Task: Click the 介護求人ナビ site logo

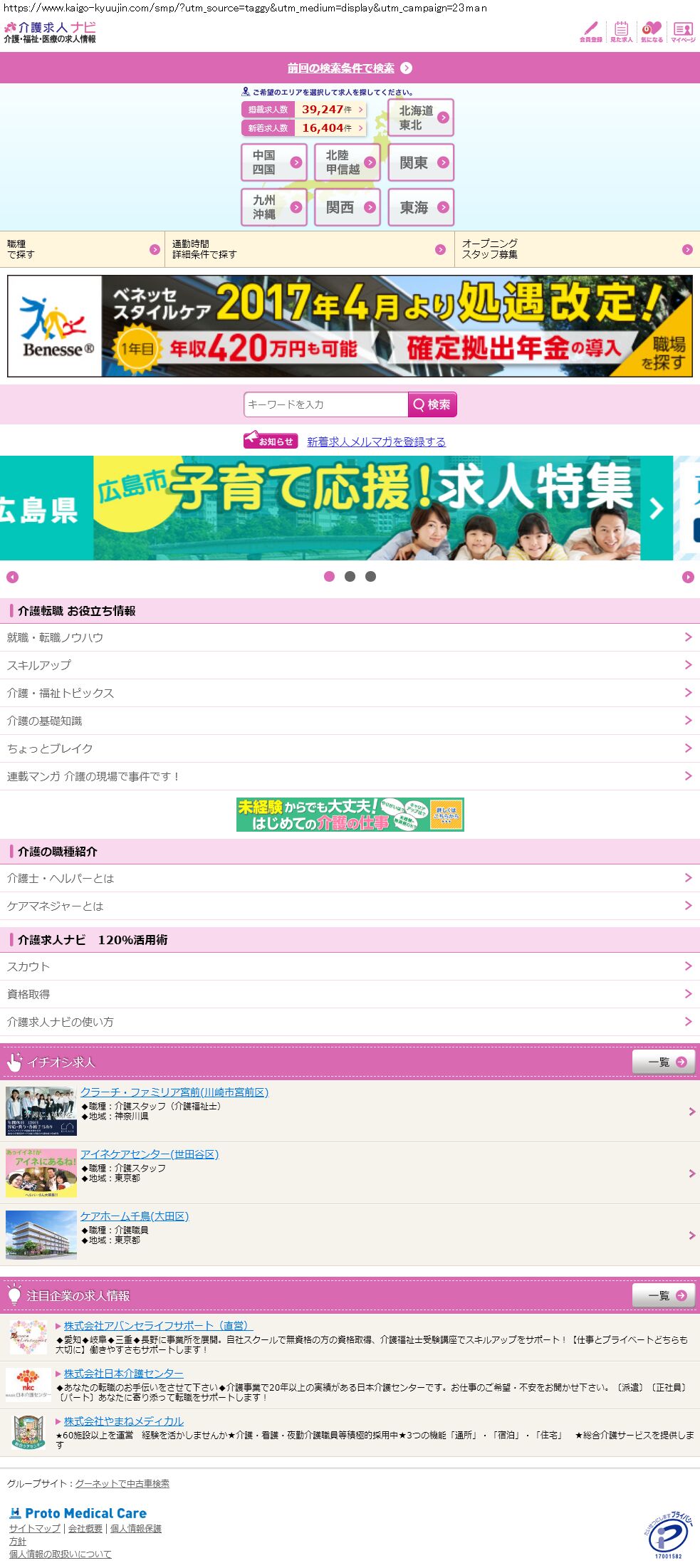Action: click(50, 32)
